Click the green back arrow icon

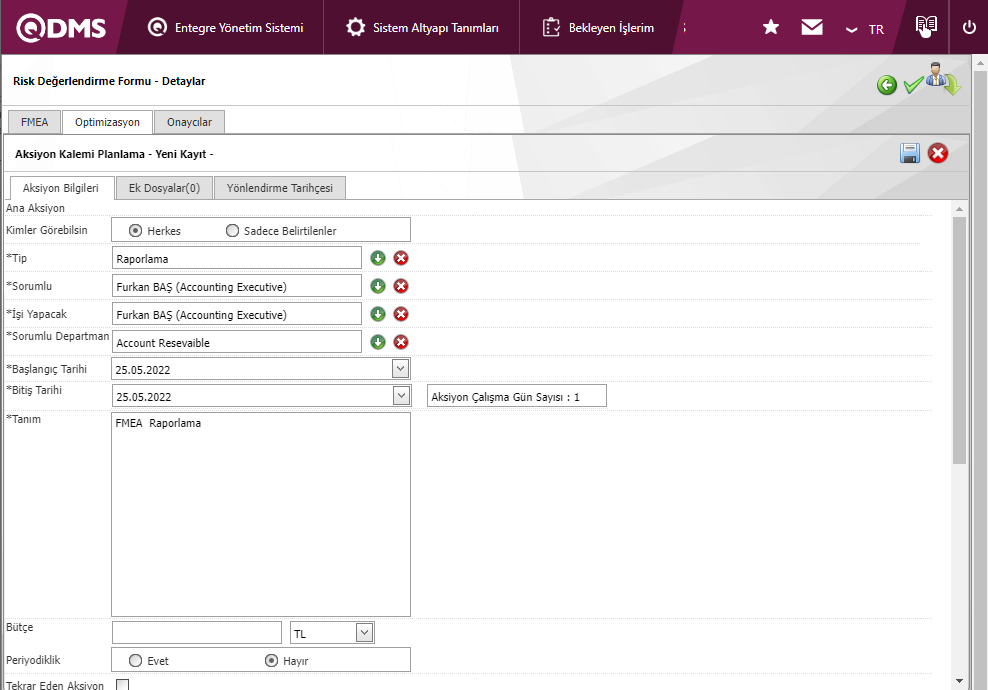pos(887,85)
